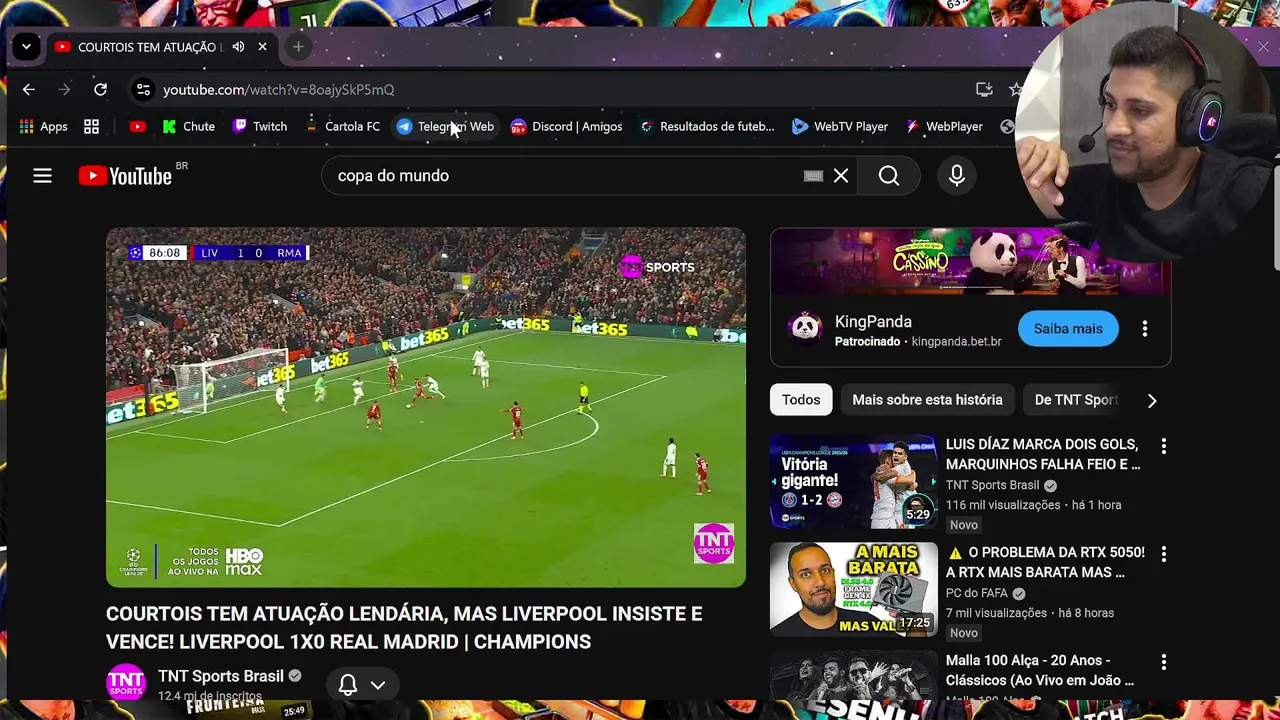1280x720 pixels.
Task: Open the Resultados de futebol bookmark
Action: tap(706, 127)
